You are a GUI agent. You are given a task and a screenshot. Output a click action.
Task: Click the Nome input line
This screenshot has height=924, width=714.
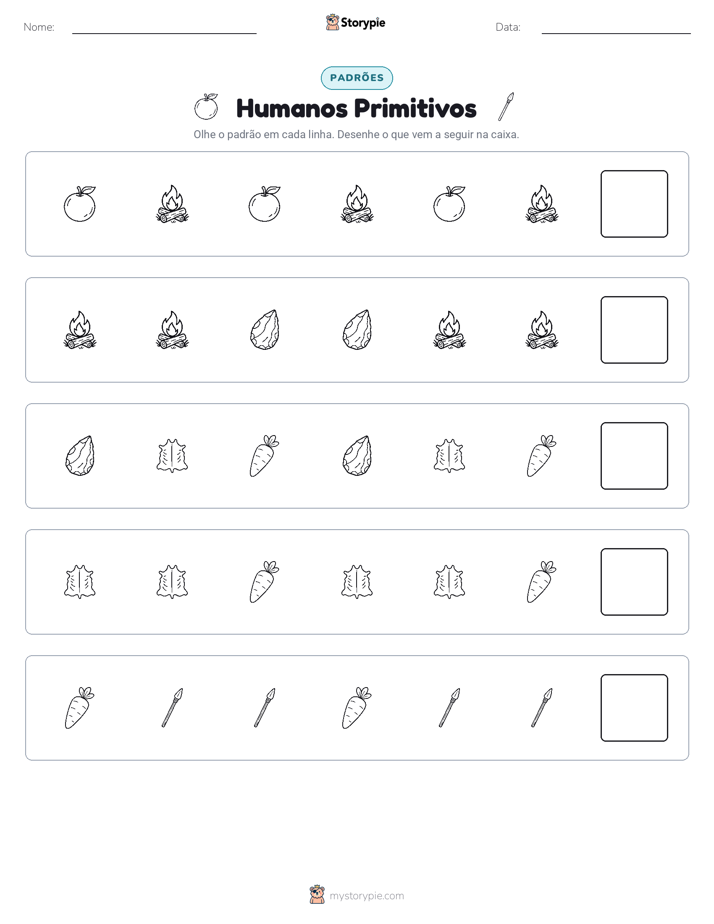[x=164, y=28]
